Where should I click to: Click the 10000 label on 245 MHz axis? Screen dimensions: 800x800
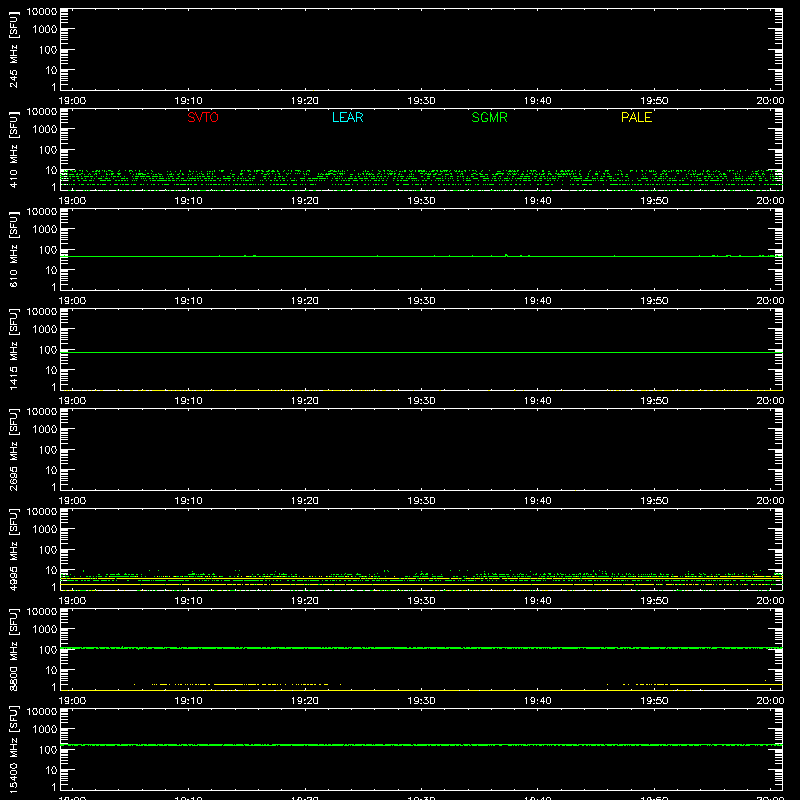pyautogui.click(x=42, y=12)
